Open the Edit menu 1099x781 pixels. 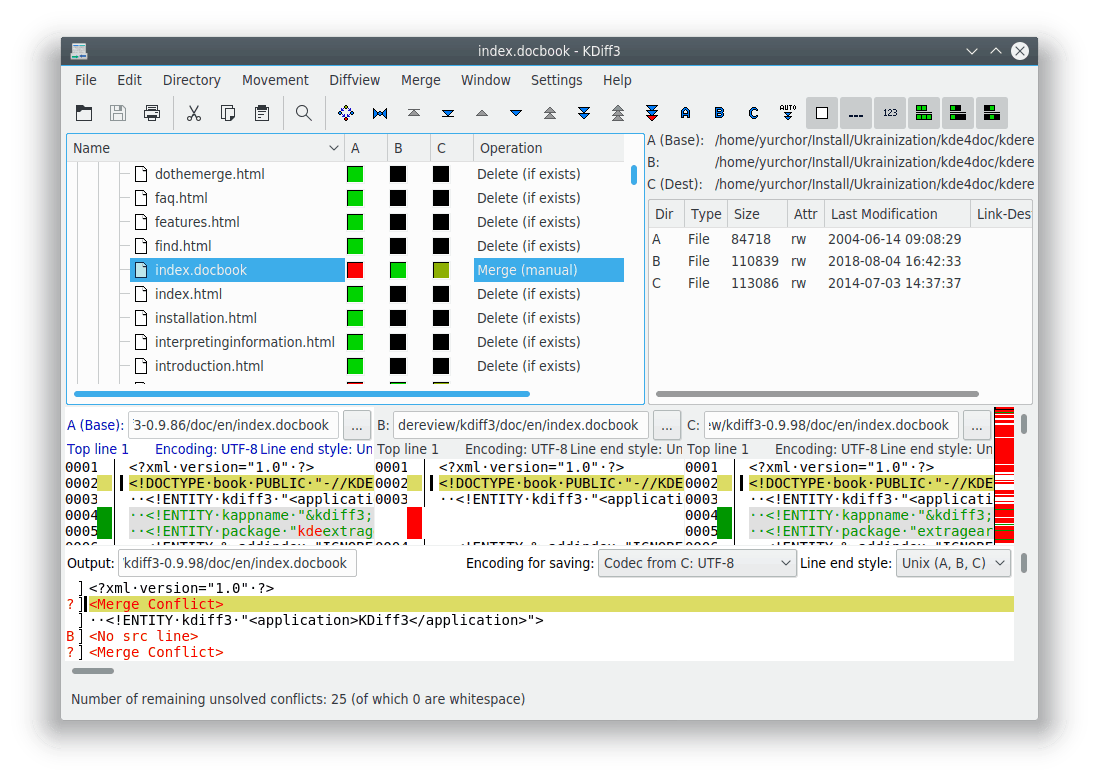point(129,80)
